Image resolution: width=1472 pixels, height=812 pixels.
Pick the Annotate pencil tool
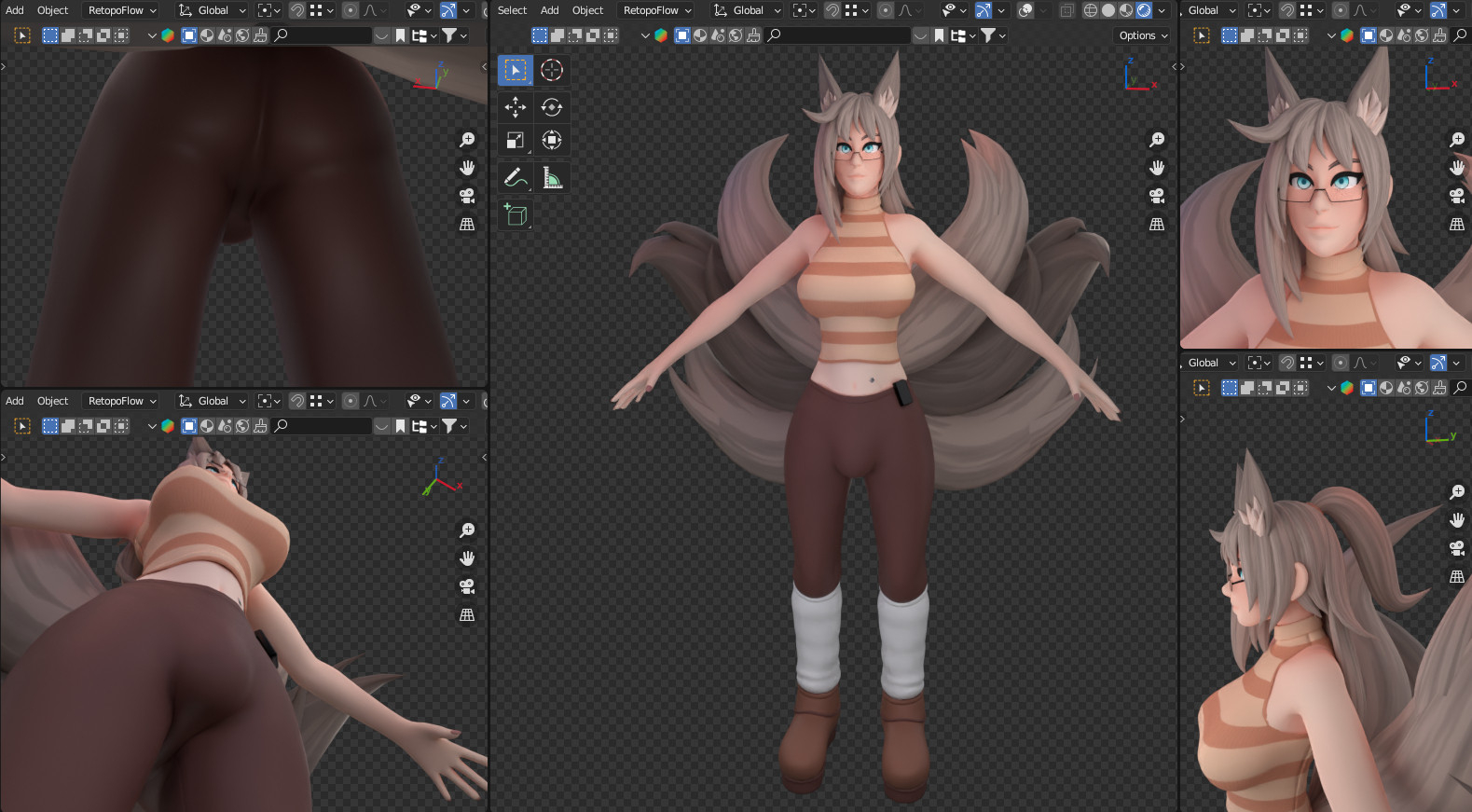coord(515,177)
